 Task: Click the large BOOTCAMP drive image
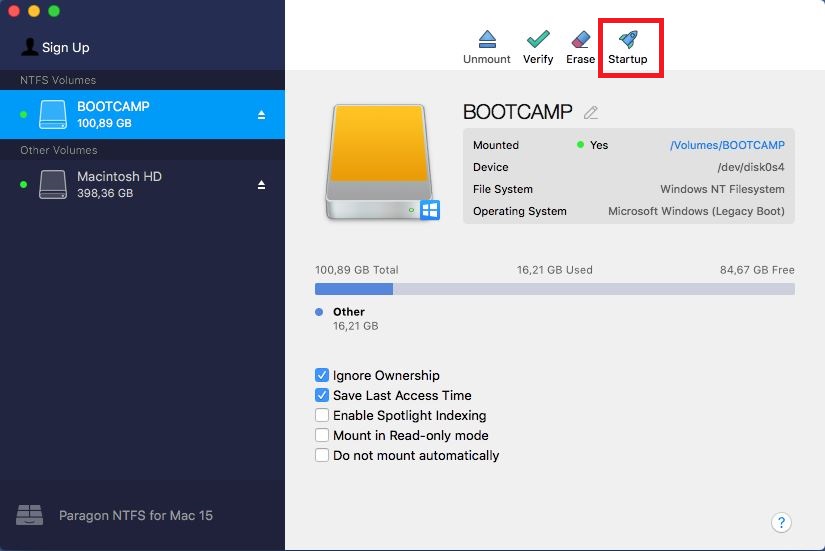coord(382,162)
